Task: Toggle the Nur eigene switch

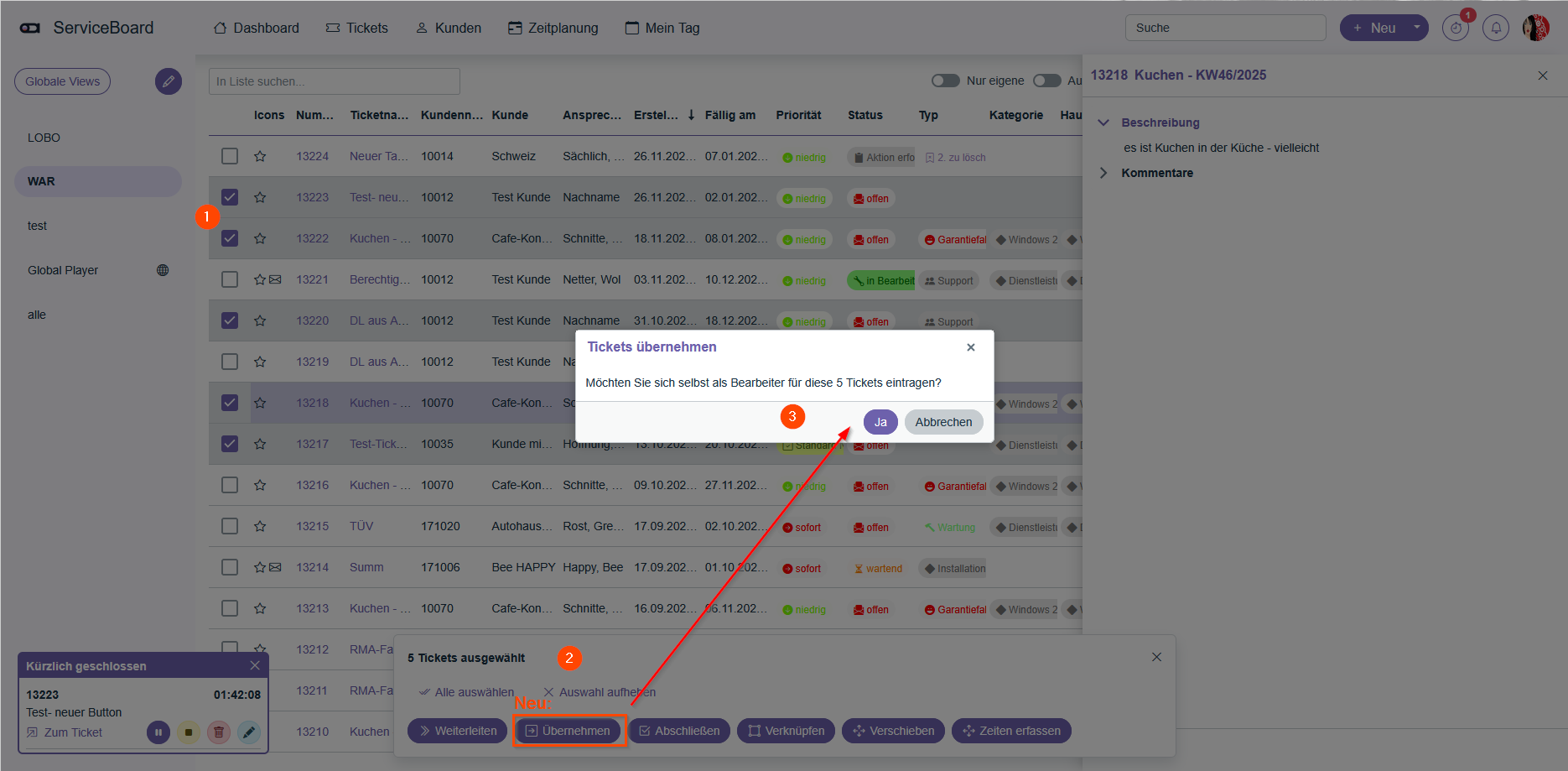Action: 946,81
